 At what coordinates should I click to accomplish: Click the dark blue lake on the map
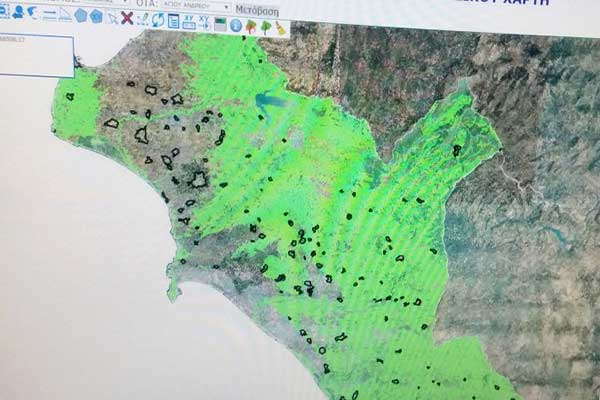[x=268, y=101]
